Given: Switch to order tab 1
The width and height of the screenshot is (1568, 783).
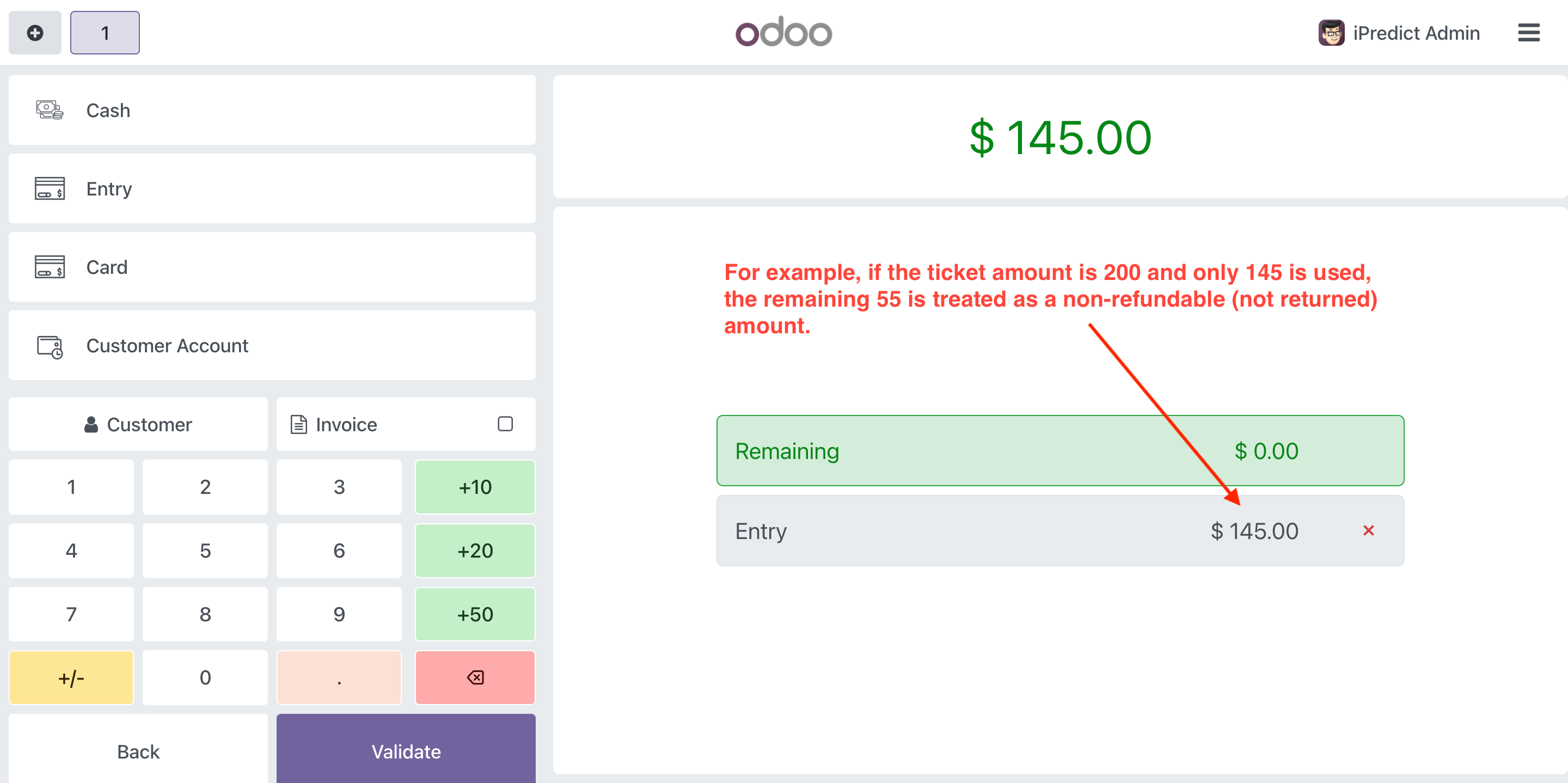Looking at the screenshot, I should pos(105,33).
